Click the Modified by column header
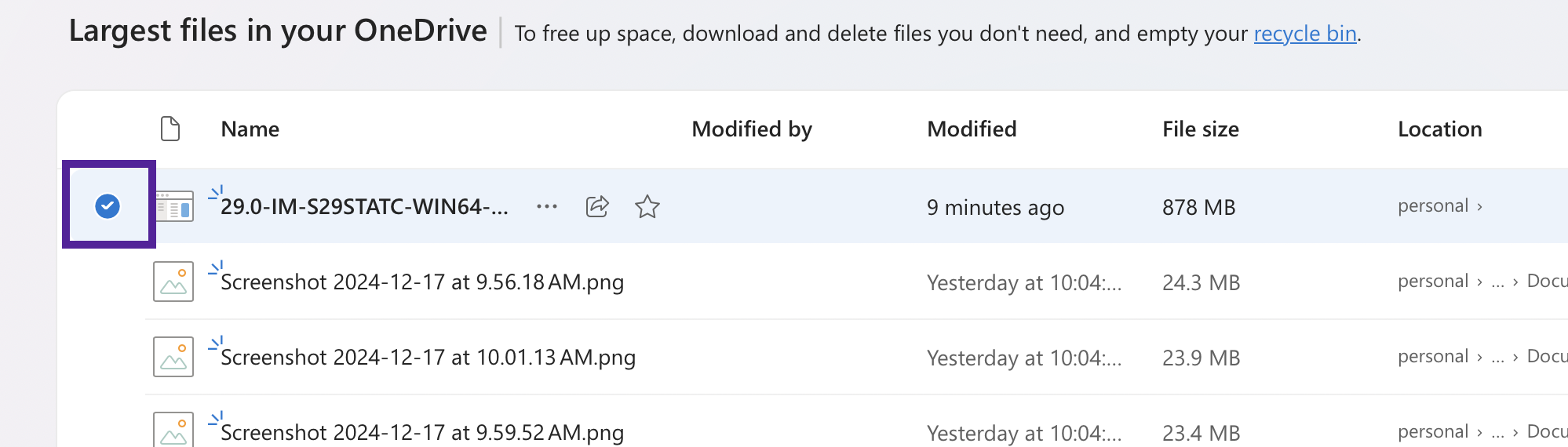The height and width of the screenshot is (447, 1568). point(752,129)
